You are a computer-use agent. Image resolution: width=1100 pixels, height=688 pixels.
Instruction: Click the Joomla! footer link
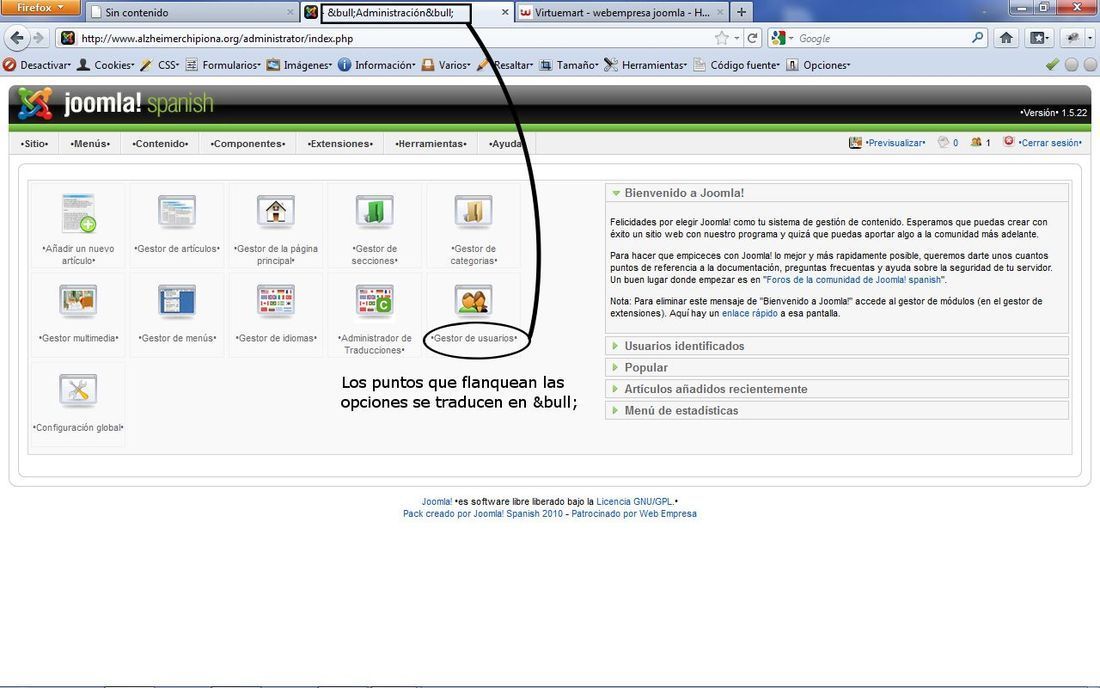[436, 501]
